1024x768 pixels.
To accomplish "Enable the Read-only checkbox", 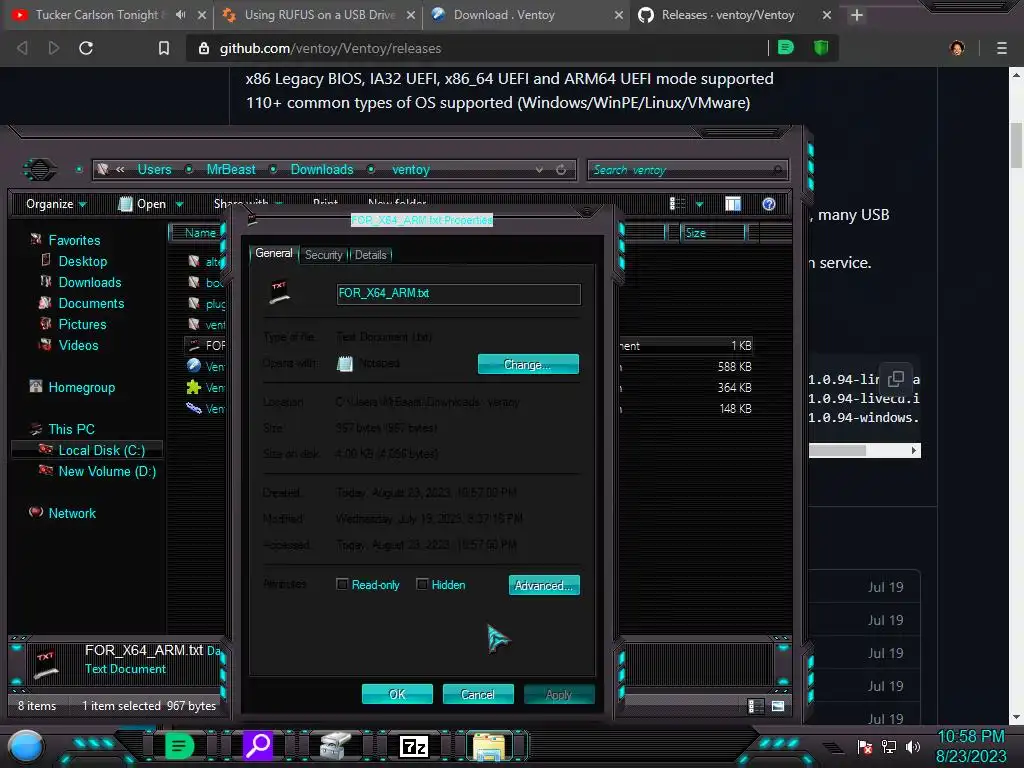I will click(x=342, y=584).
